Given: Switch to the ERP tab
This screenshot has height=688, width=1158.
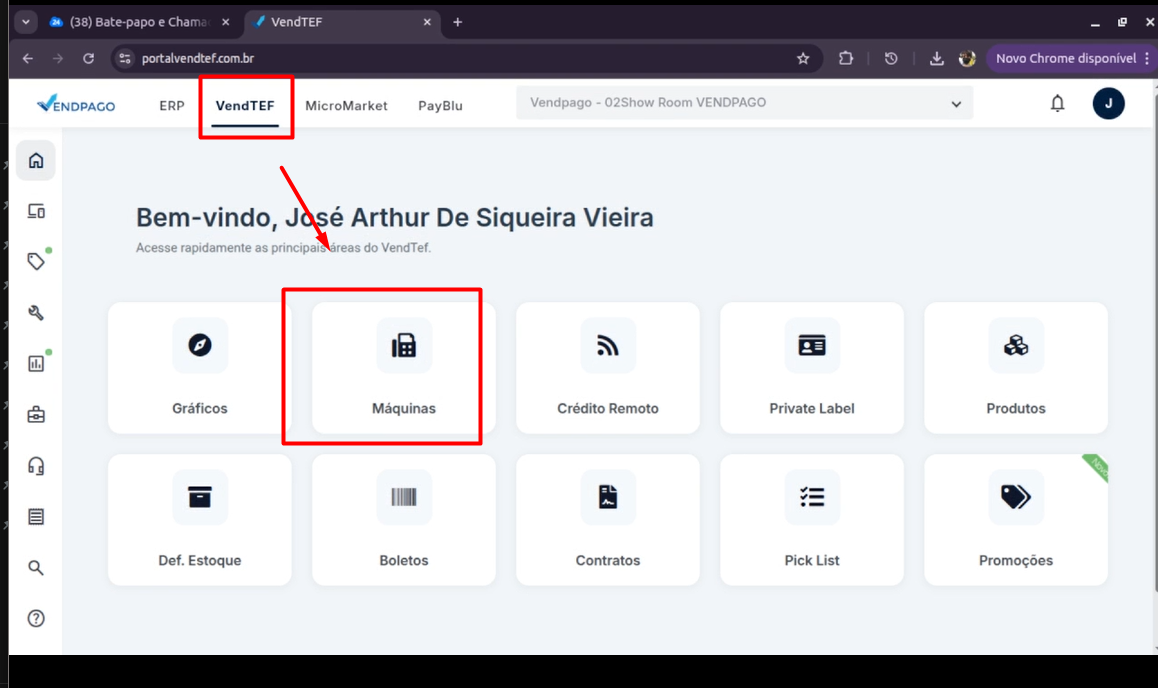Looking at the screenshot, I should (x=171, y=106).
